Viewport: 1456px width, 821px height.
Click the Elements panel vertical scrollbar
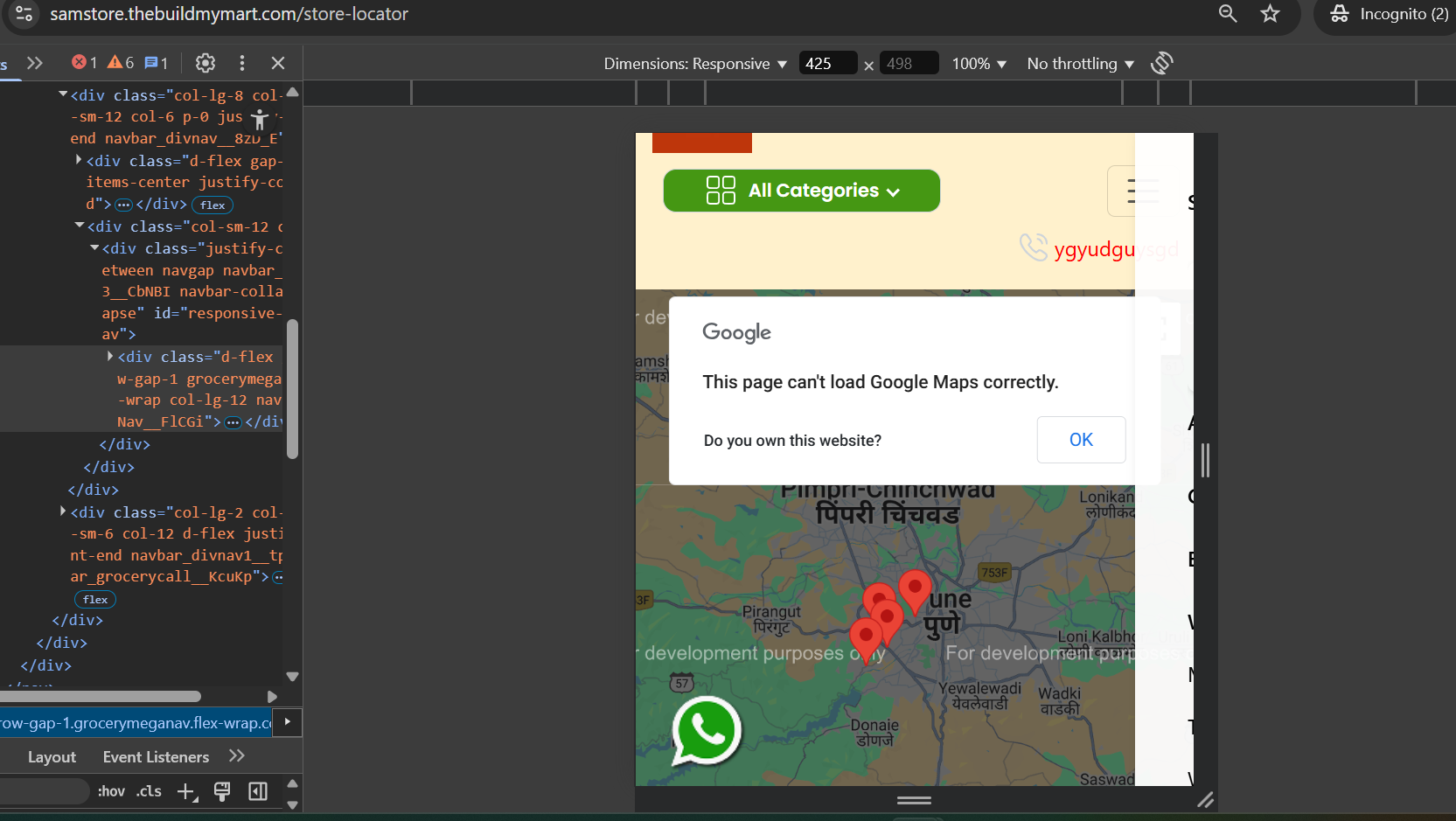293,388
